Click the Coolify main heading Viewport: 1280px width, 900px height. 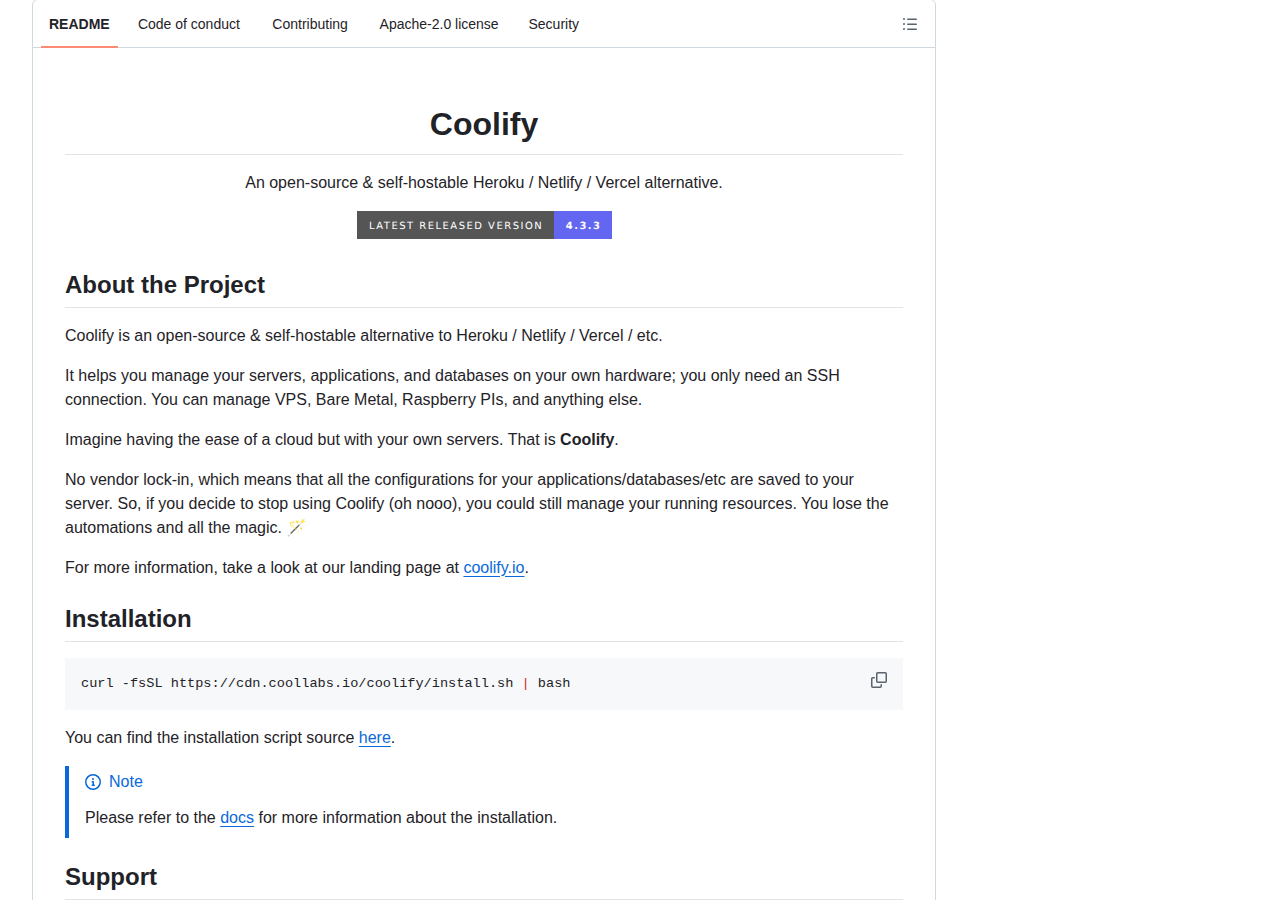click(484, 124)
